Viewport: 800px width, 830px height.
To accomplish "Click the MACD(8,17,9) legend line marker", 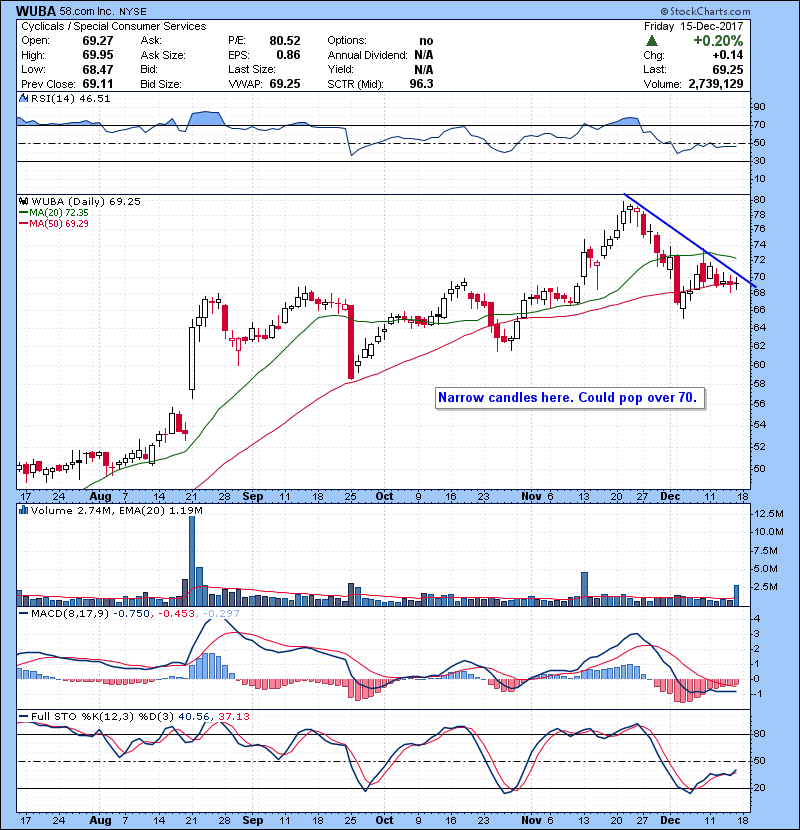I will tap(23, 614).
